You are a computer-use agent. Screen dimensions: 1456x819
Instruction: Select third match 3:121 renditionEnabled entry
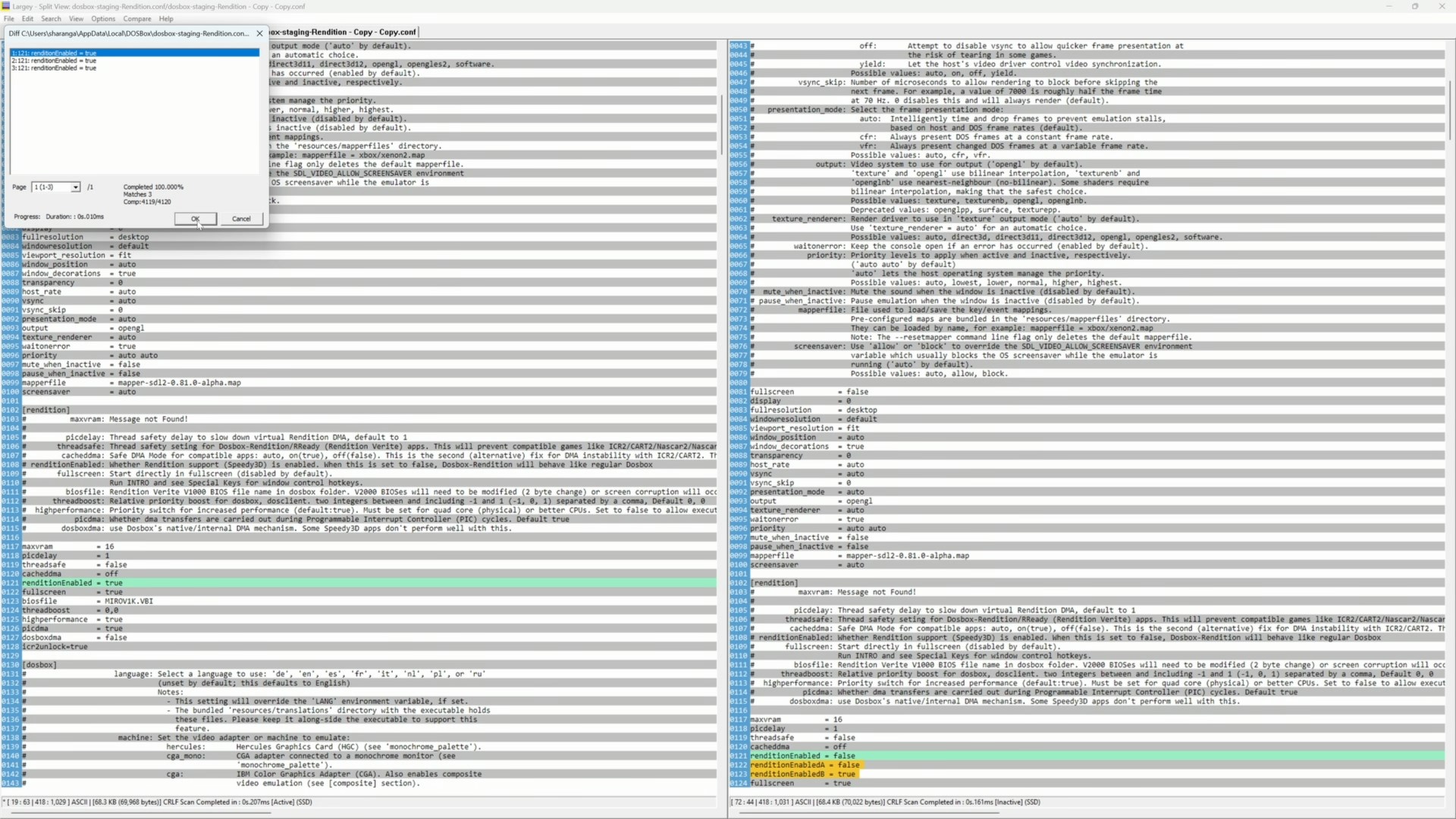53,68
